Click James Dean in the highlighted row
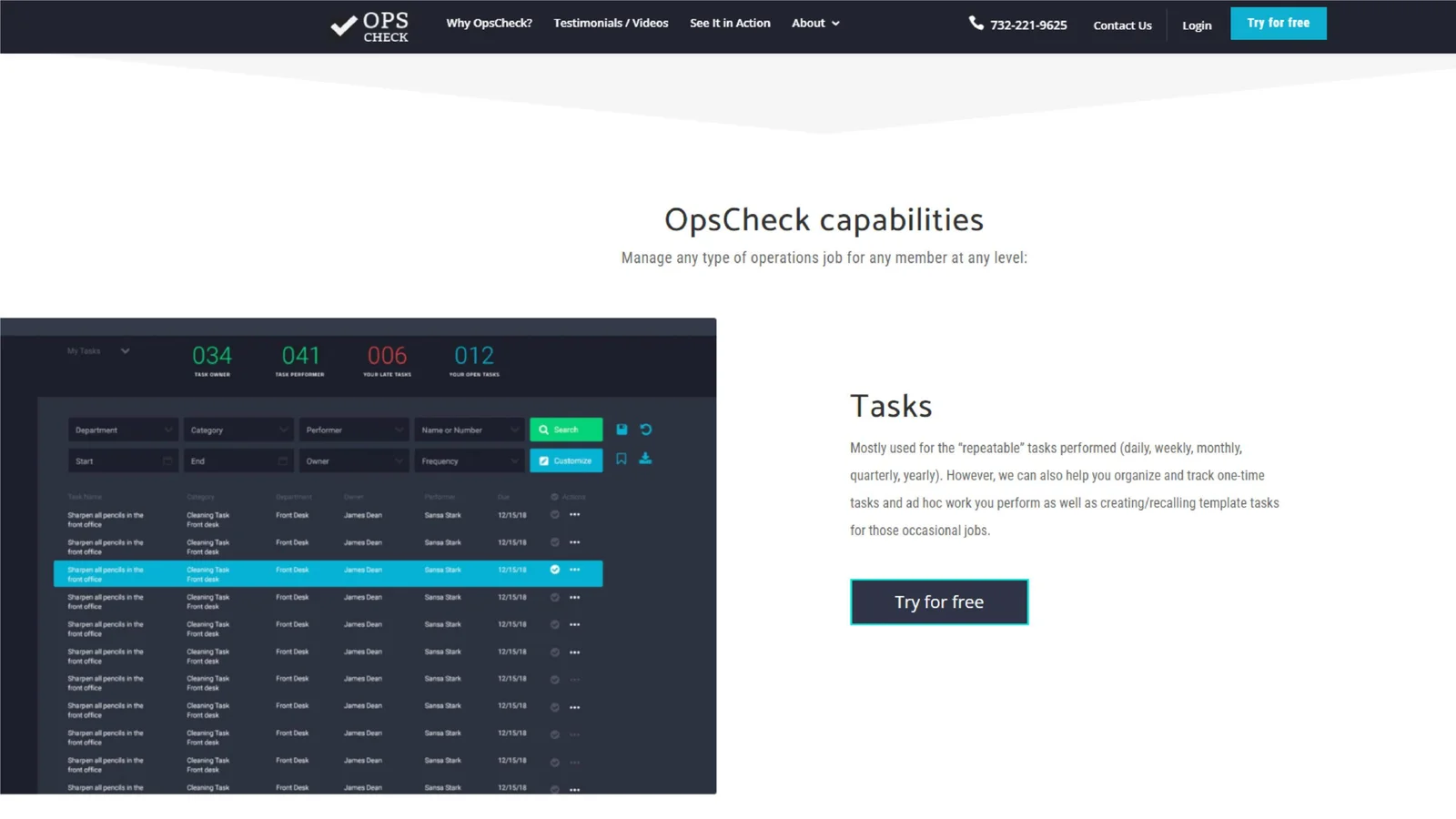 coord(363,570)
